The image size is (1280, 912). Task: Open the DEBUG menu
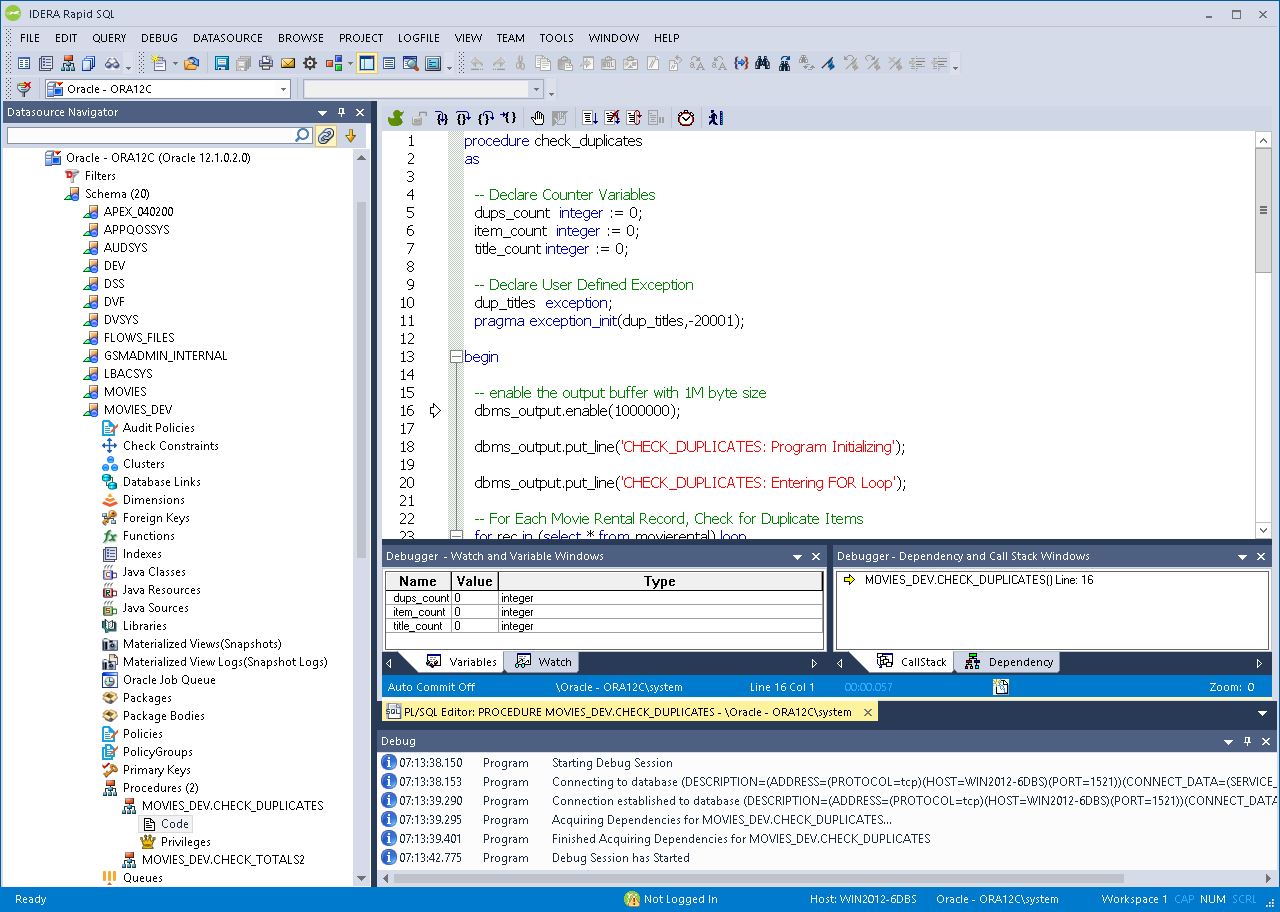pos(159,38)
